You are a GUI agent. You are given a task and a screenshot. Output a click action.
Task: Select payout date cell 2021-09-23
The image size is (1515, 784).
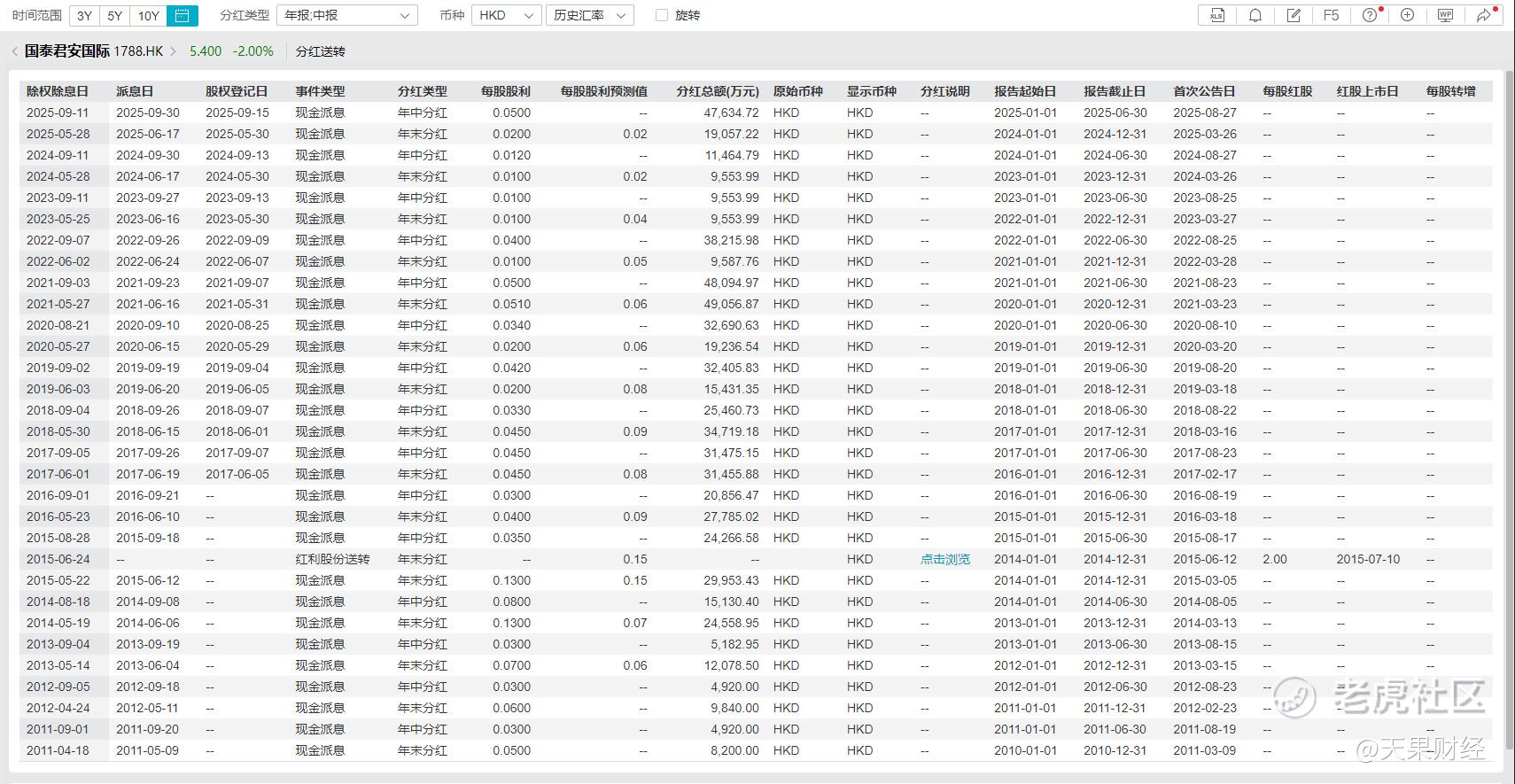coord(148,283)
